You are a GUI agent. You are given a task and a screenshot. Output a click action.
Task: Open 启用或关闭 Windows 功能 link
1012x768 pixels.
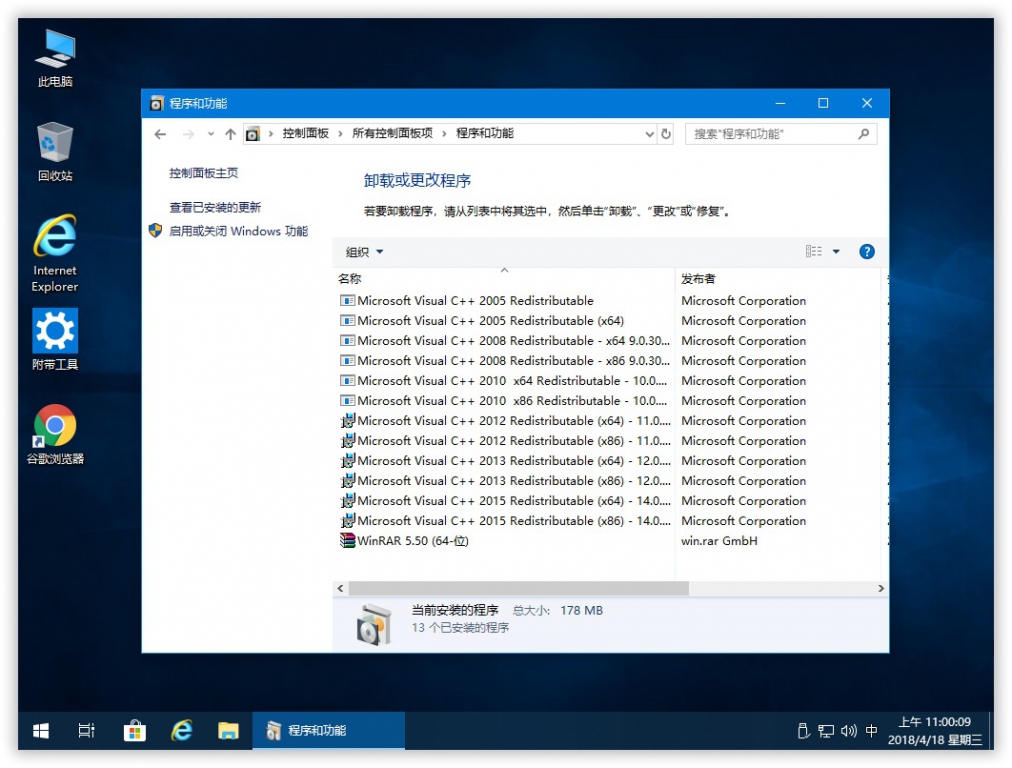click(x=238, y=231)
